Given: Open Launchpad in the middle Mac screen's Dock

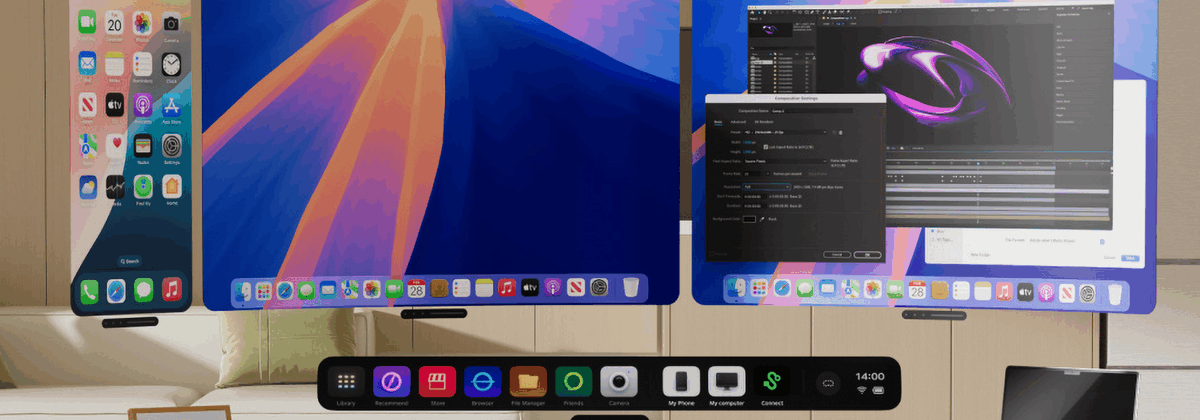Looking at the screenshot, I should [263, 290].
